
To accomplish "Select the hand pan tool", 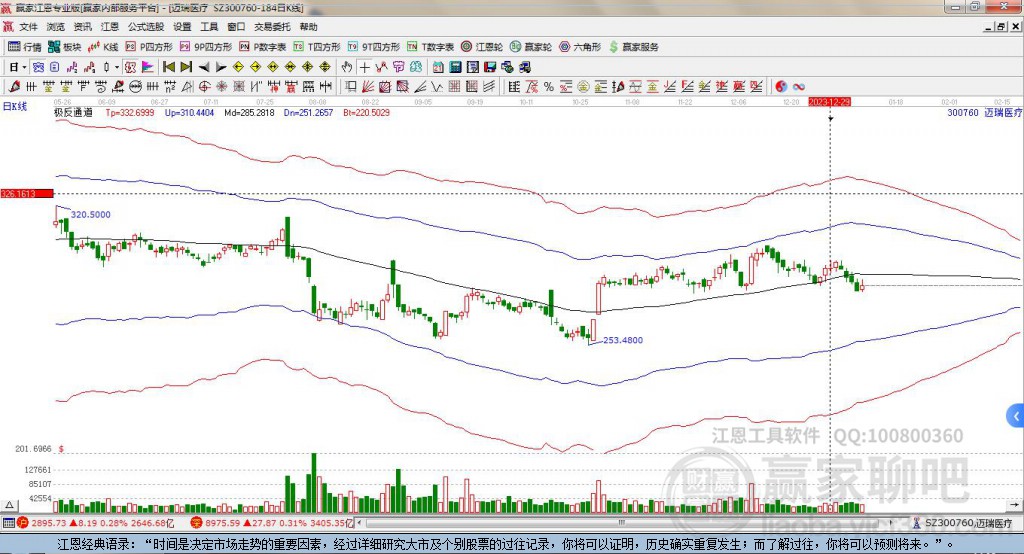I will (347, 67).
